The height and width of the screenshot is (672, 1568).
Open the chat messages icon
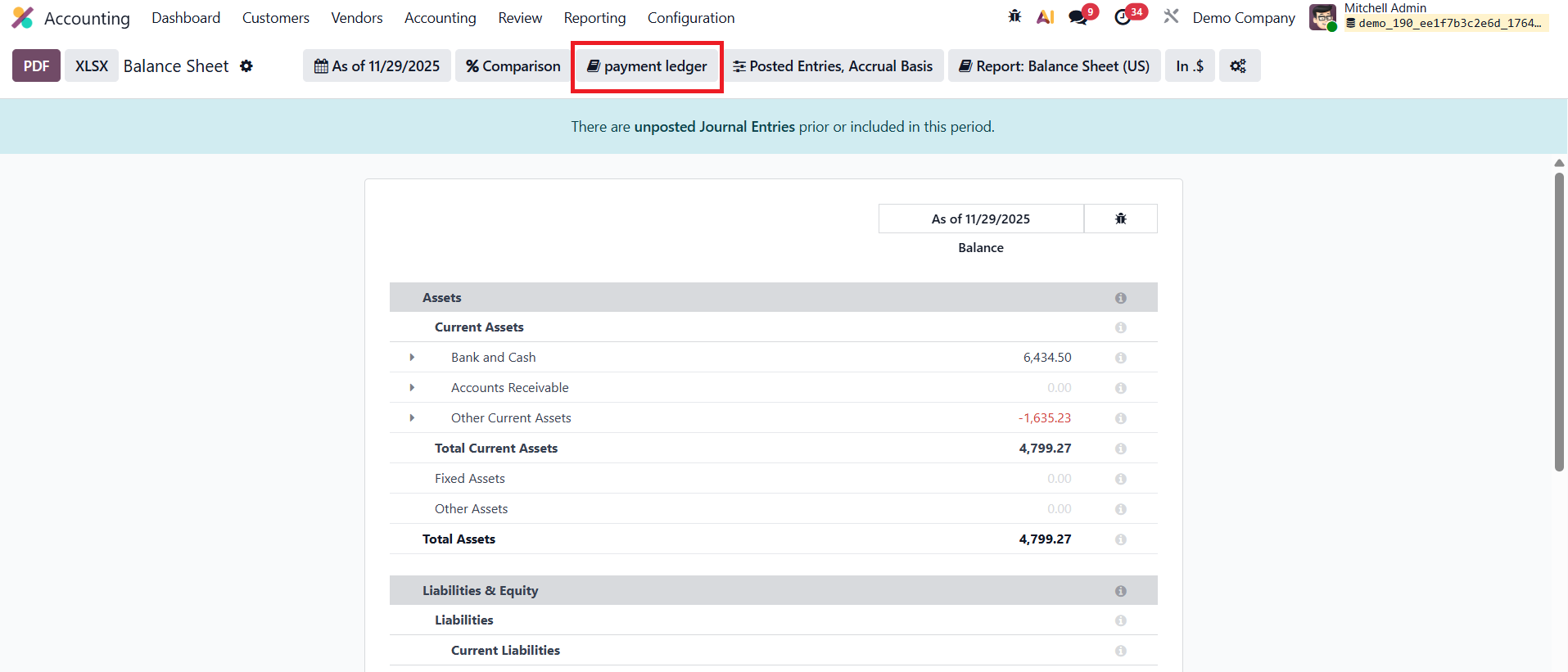tap(1078, 17)
